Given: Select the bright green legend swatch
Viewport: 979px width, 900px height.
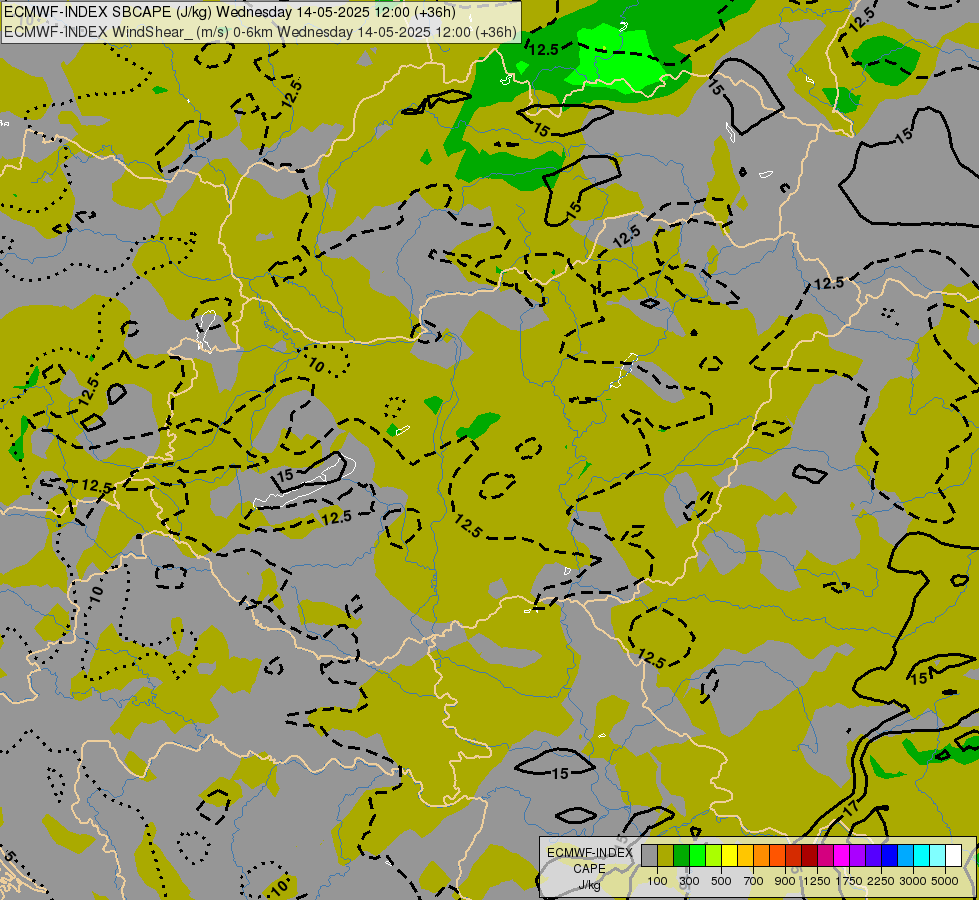Looking at the screenshot, I should 698,856.
